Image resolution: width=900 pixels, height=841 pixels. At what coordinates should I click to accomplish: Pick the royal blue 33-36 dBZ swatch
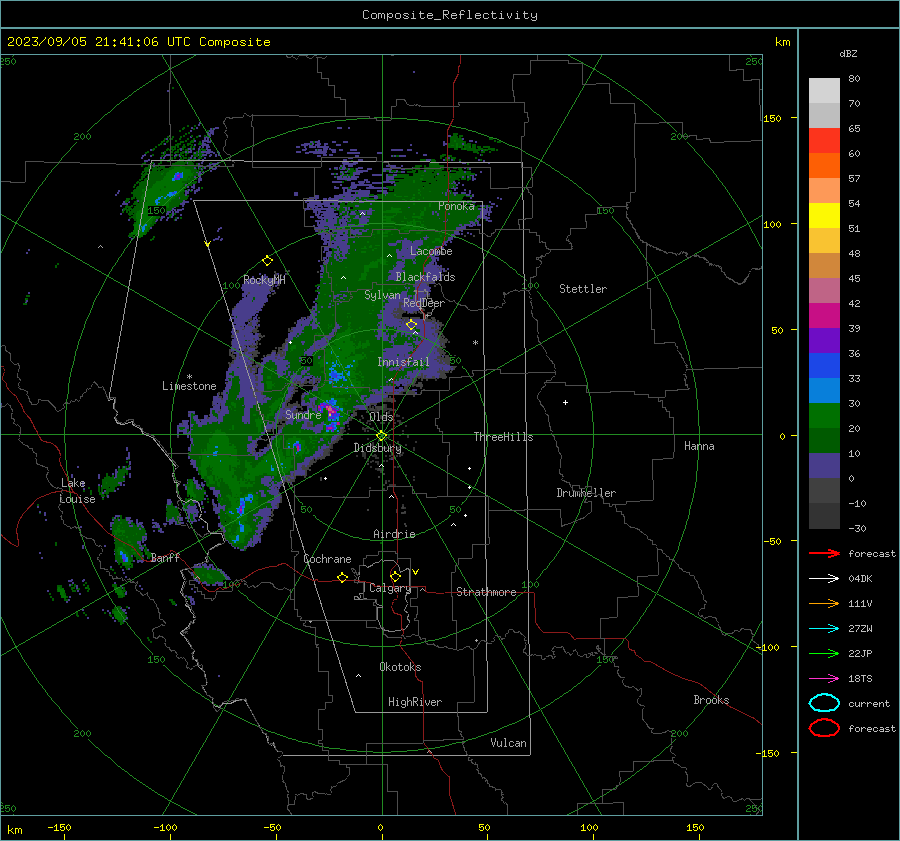pos(824,366)
